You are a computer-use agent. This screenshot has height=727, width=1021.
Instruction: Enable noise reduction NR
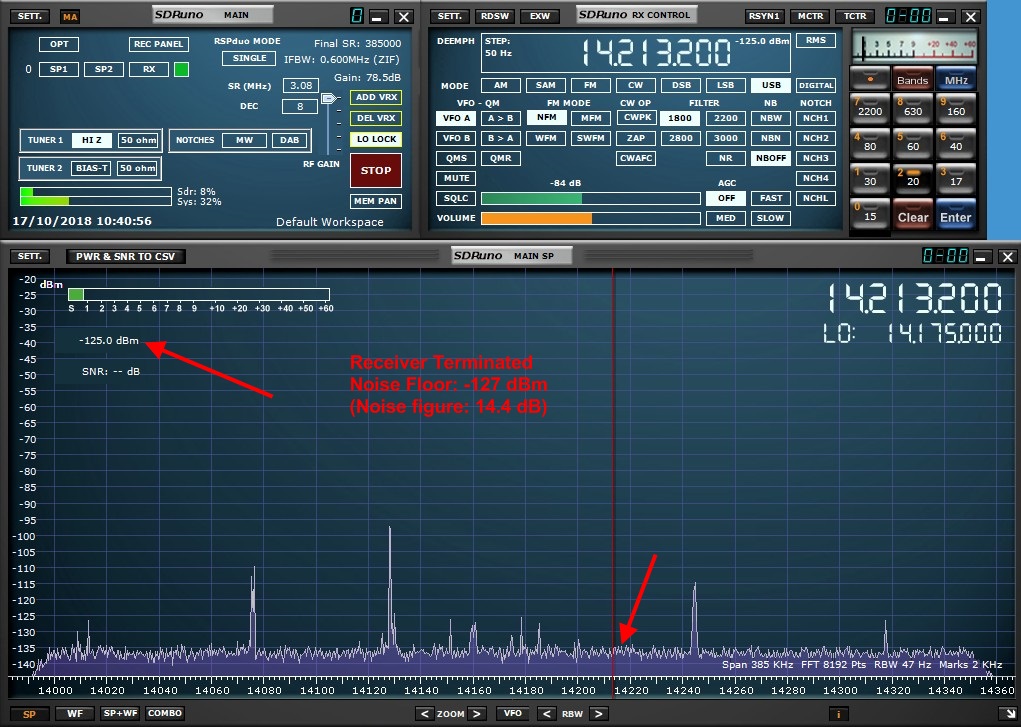725,158
